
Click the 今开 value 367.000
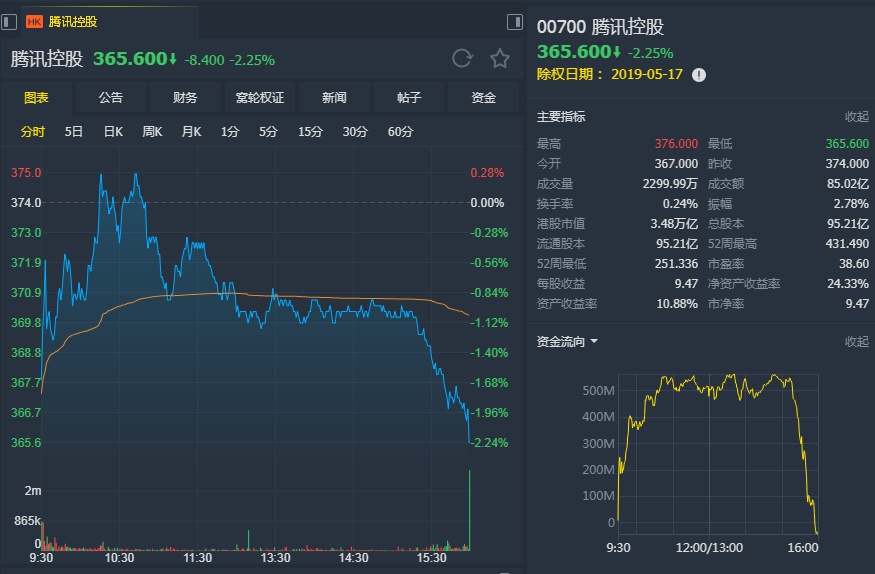[x=676, y=163]
